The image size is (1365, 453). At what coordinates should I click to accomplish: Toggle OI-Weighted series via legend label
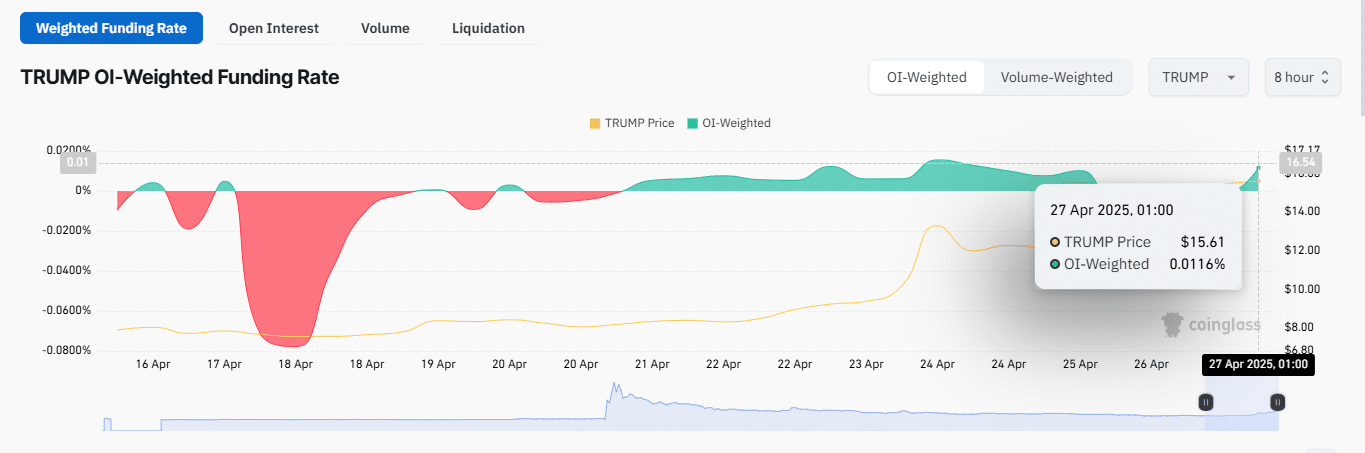(738, 123)
